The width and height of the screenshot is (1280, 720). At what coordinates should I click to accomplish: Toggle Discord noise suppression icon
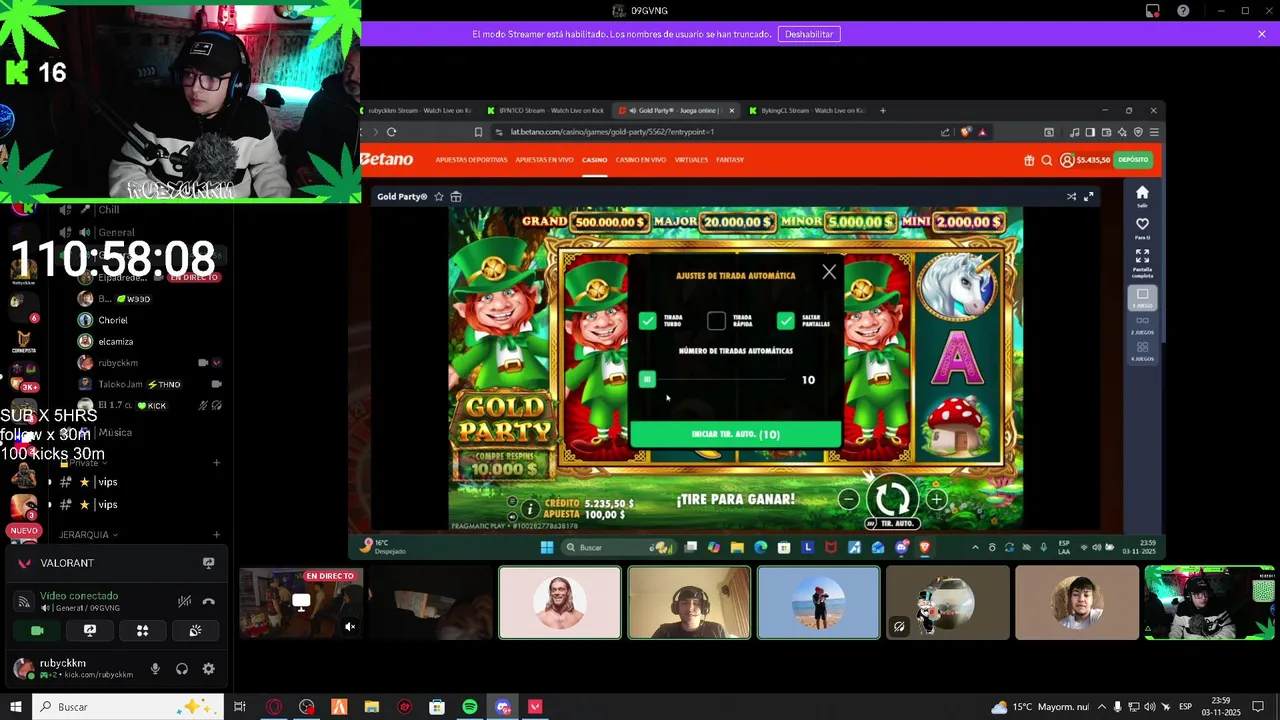[x=184, y=601]
